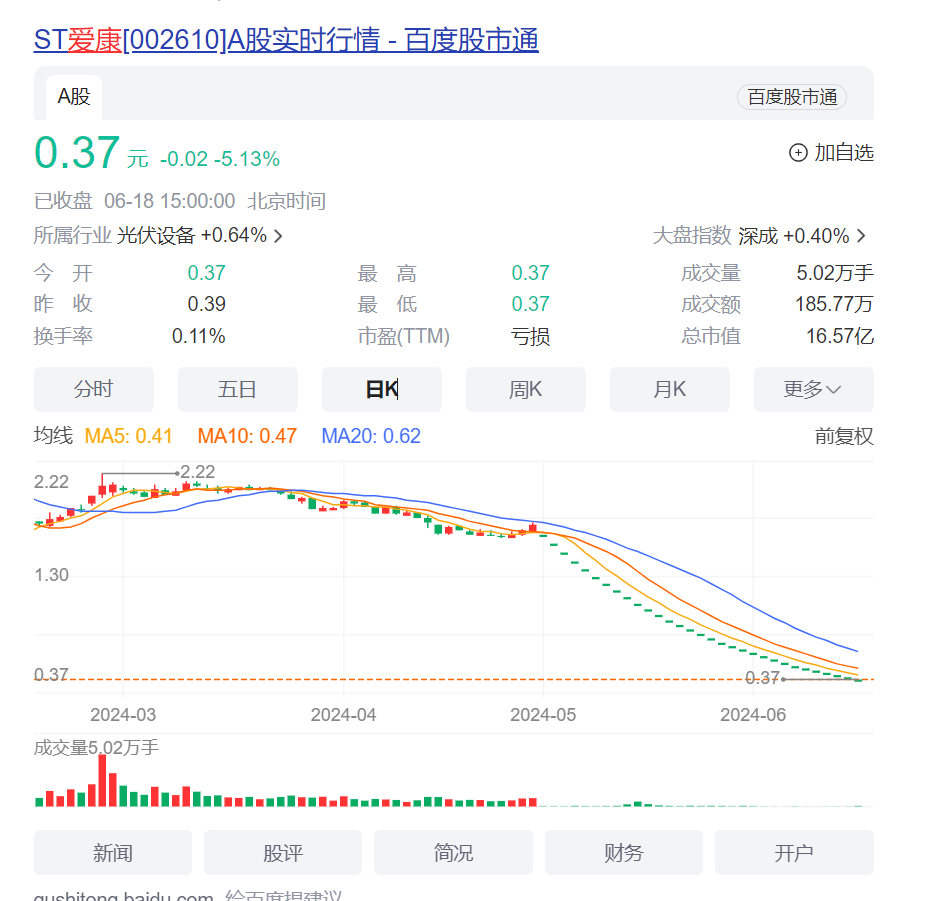
Task: Click the 百度股市通 badge button
Action: click(x=791, y=97)
